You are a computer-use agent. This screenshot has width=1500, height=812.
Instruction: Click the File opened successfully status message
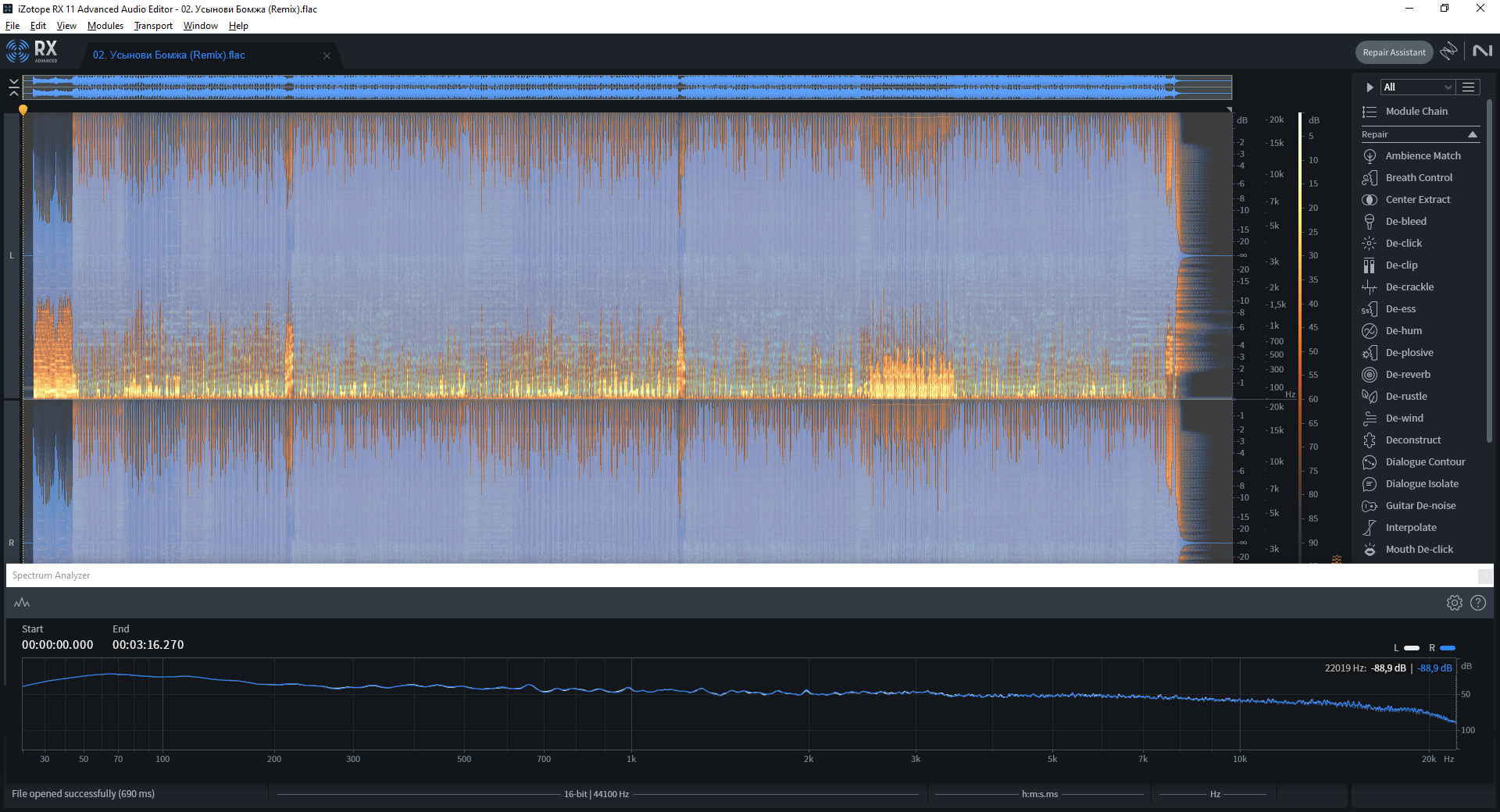83,793
